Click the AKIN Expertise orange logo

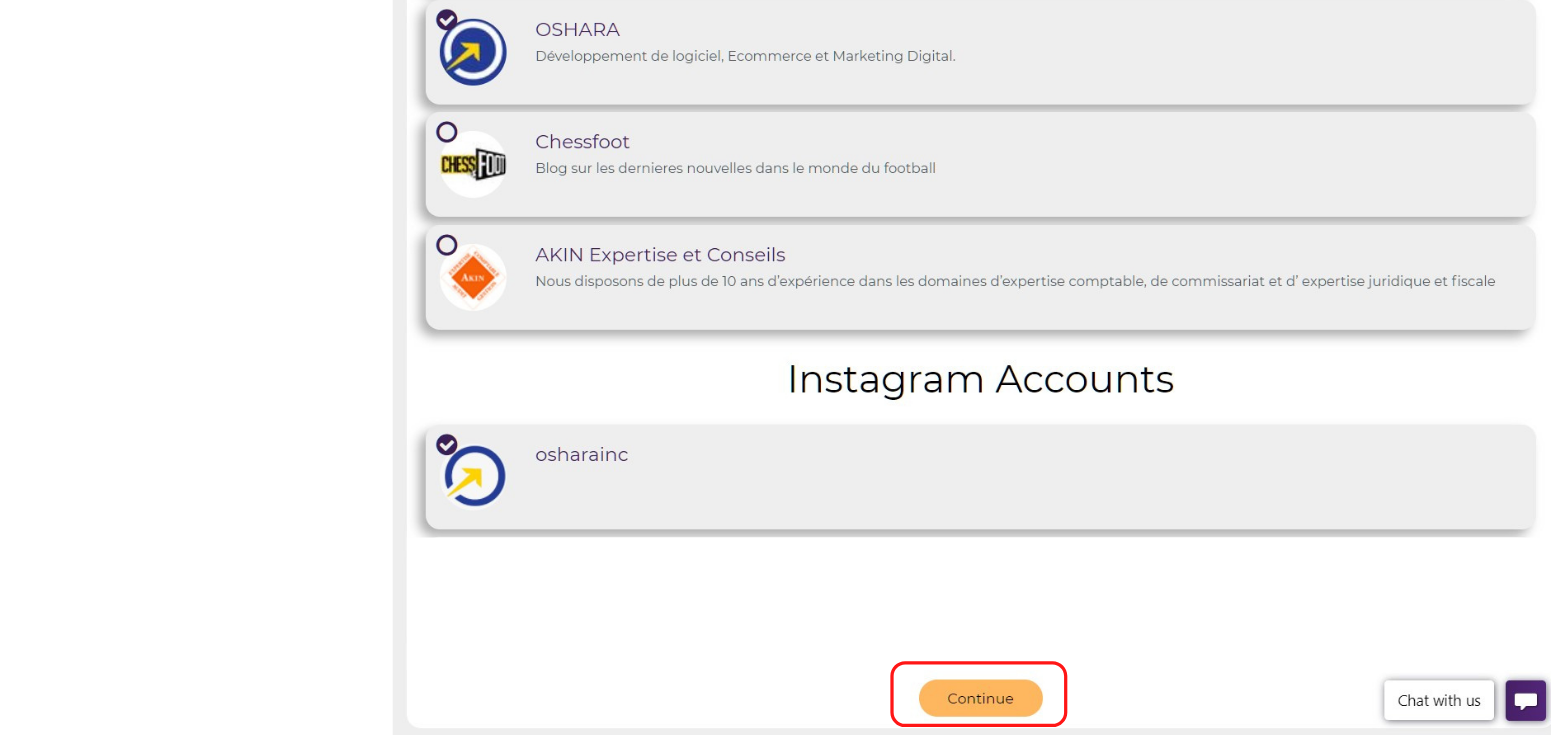tap(473, 277)
